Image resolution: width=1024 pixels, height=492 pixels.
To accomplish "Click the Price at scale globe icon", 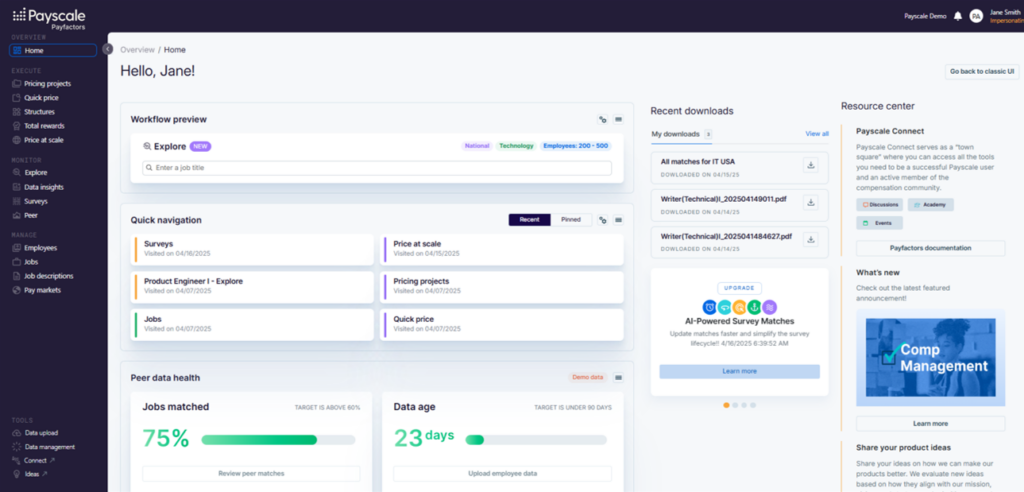I will (x=17, y=140).
